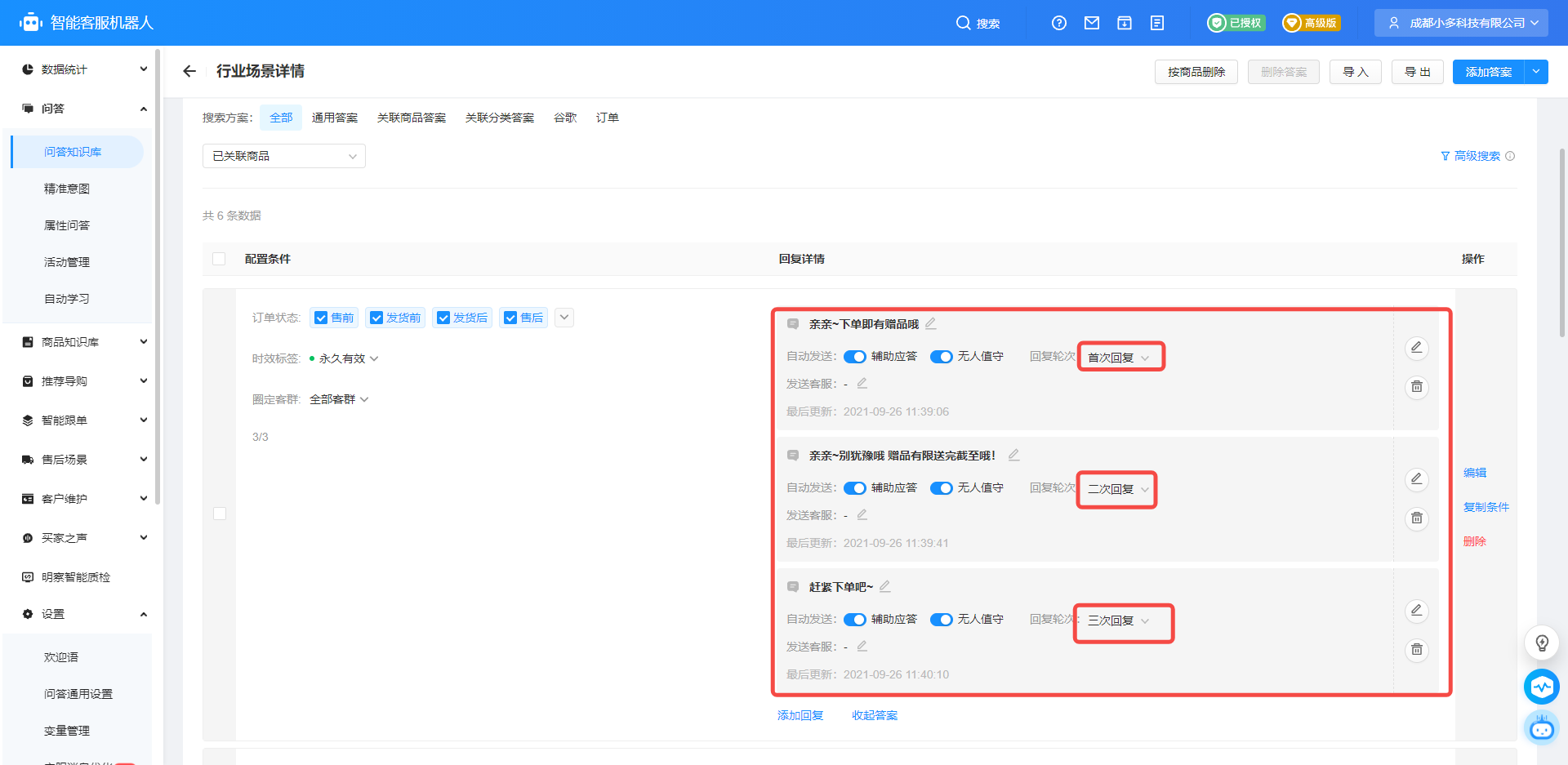Toggle 辅助应答 switch for 赶紧下单吧~ reply
The width and height of the screenshot is (1568, 765).
[x=855, y=620]
